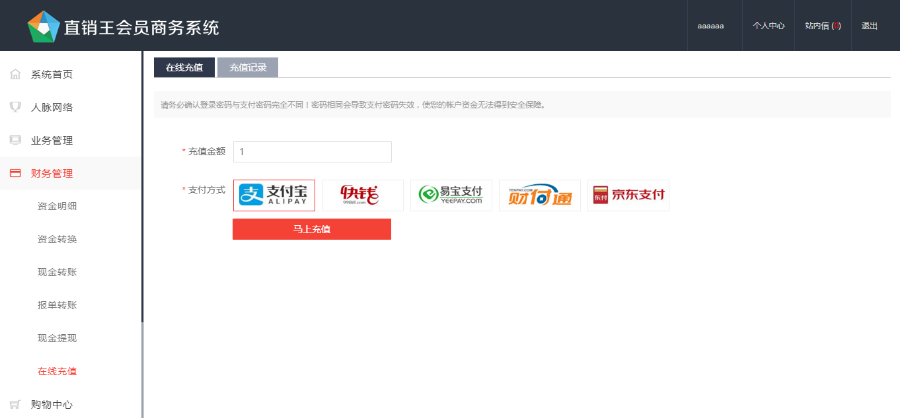Click the card icon beside 财务管理

click(15, 173)
